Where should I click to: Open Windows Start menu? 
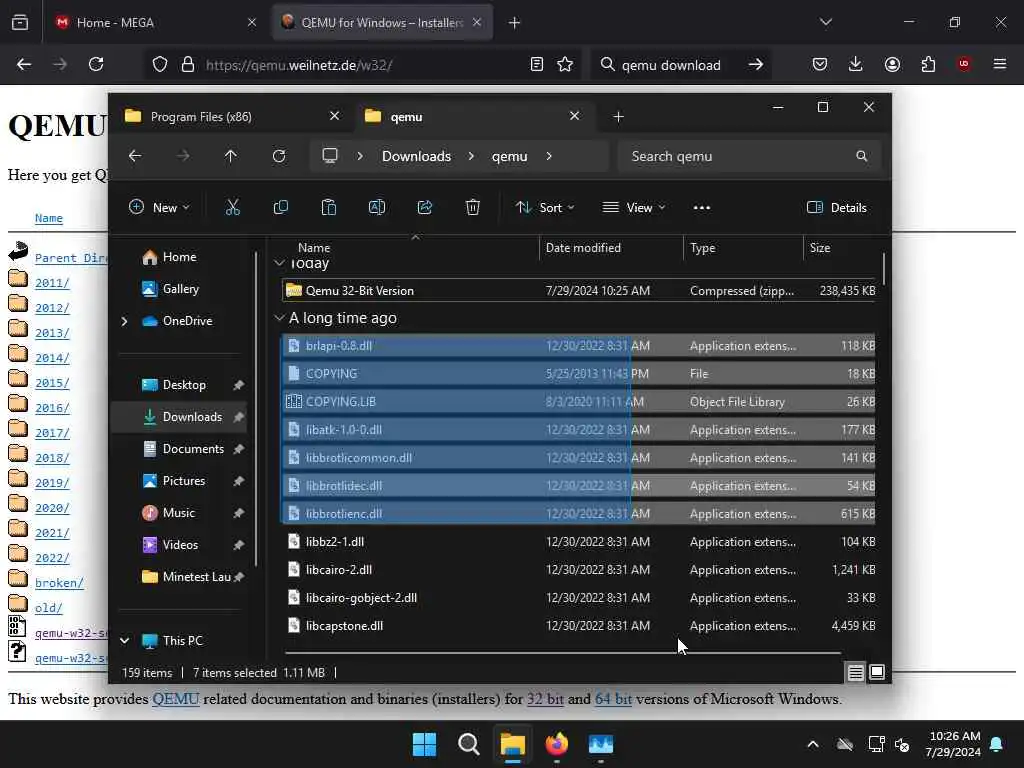pyautogui.click(x=424, y=744)
